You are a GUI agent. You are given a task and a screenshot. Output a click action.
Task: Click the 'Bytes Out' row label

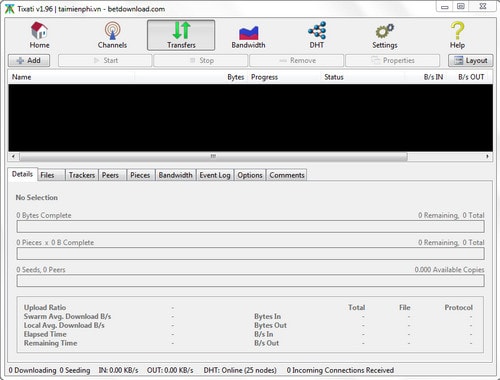coord(270,325)
